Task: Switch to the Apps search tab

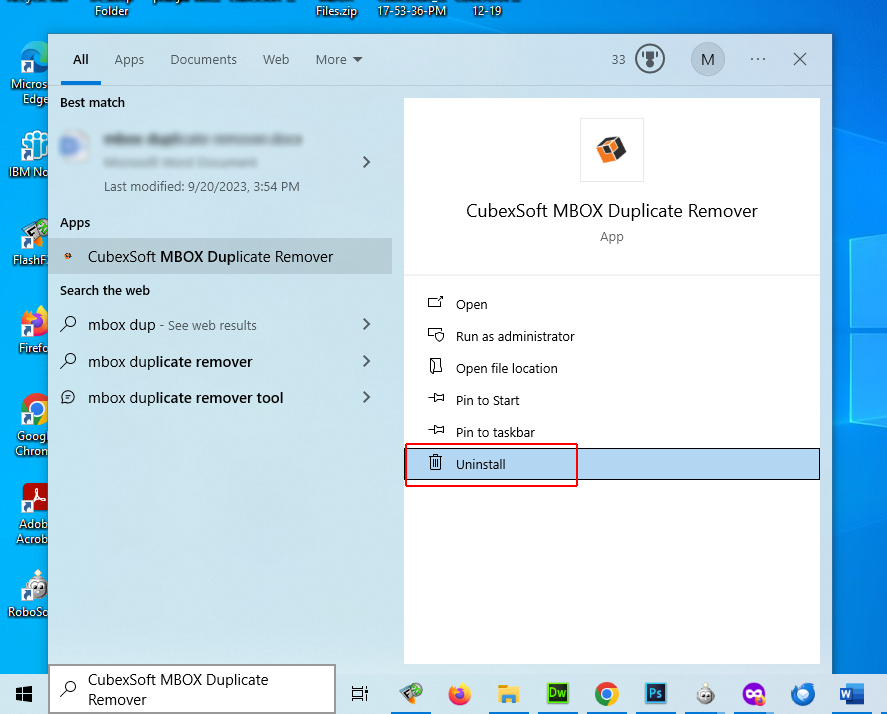Action: click(129, 59)
